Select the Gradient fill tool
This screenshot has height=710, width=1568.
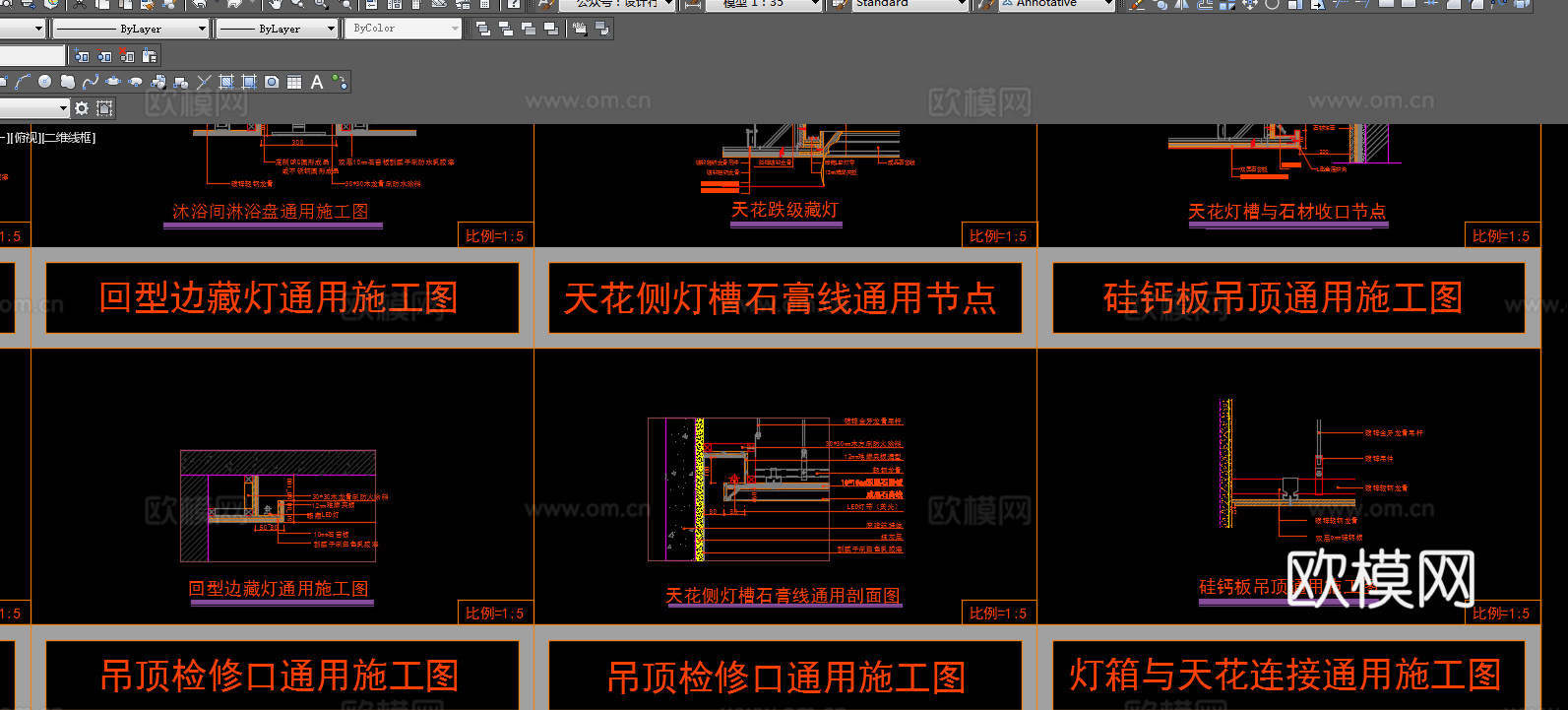[x=249, y=82]
